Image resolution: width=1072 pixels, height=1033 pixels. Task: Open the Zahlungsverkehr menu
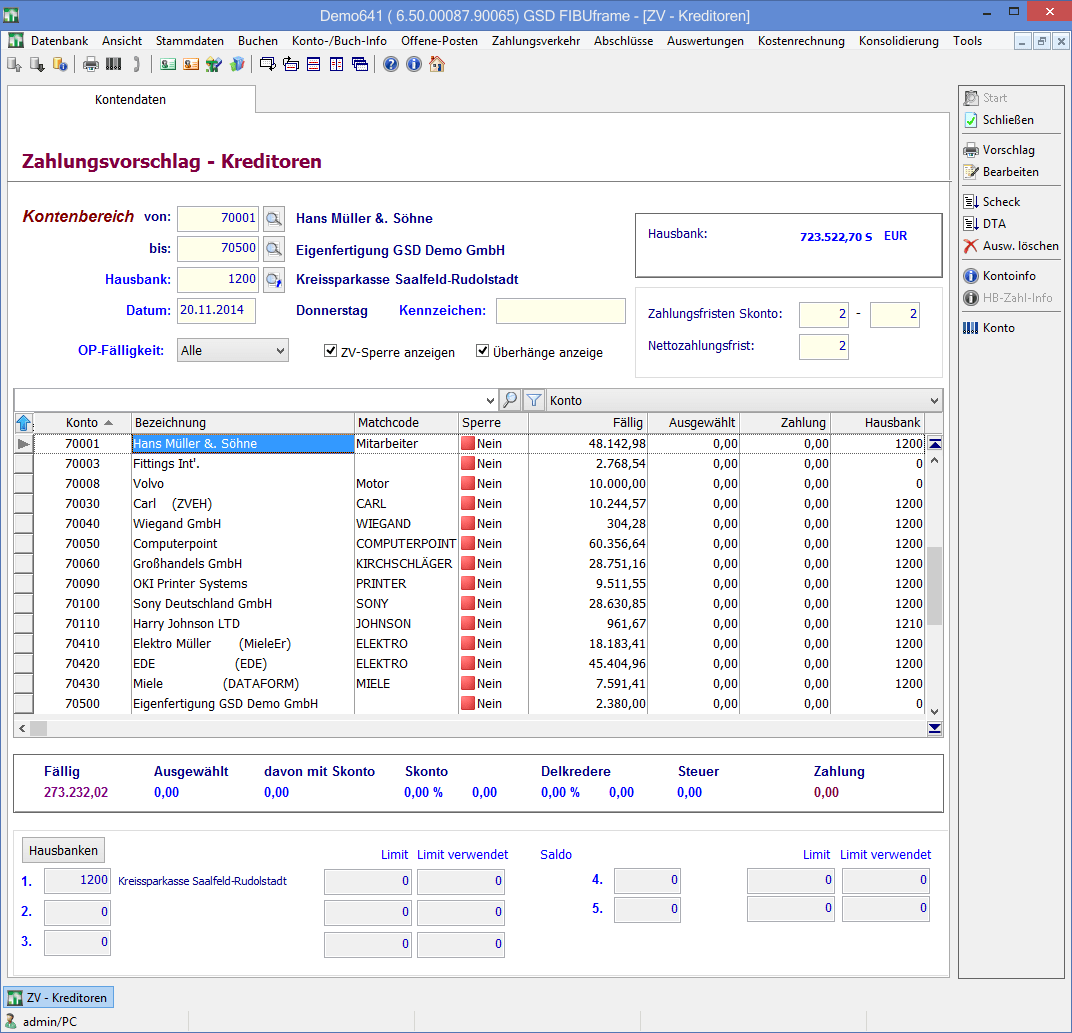537,41
